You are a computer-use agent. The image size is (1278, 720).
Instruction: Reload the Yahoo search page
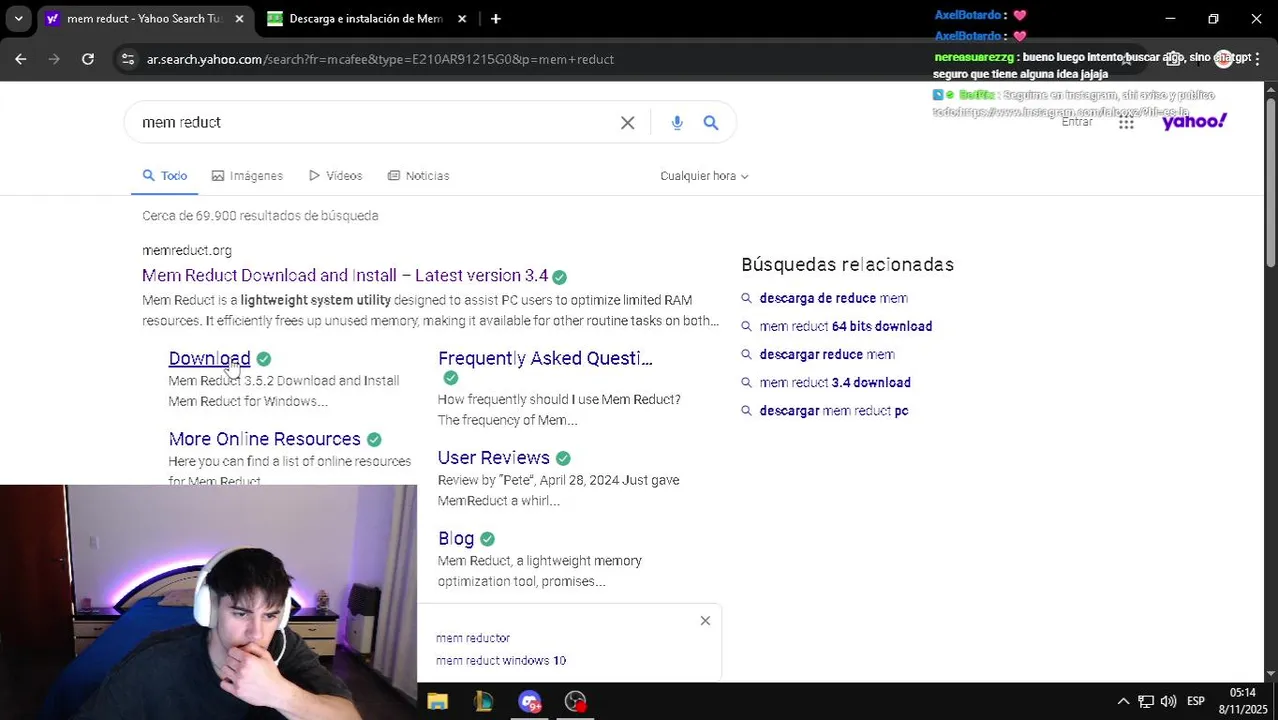(x=88, y=59)
